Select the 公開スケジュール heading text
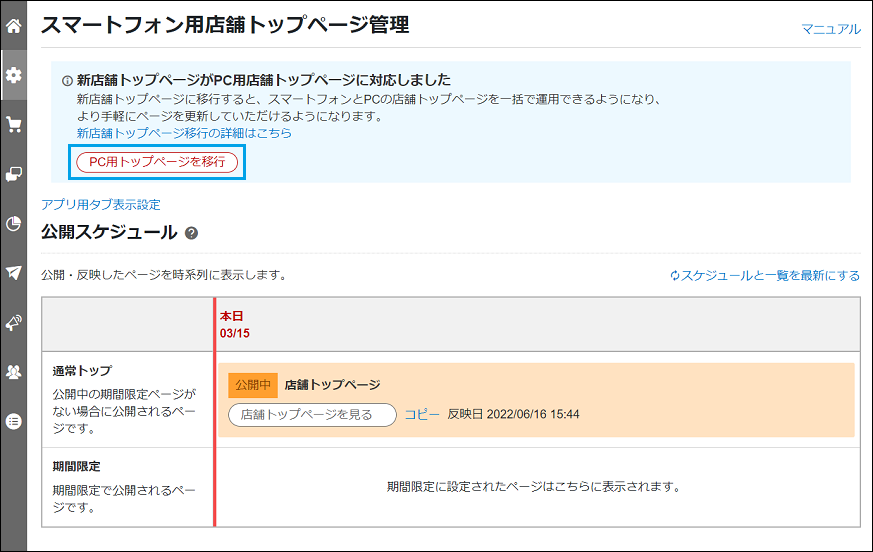Image resolution: width=873 pixels, height=552 pixels. [x=109, y=232]
